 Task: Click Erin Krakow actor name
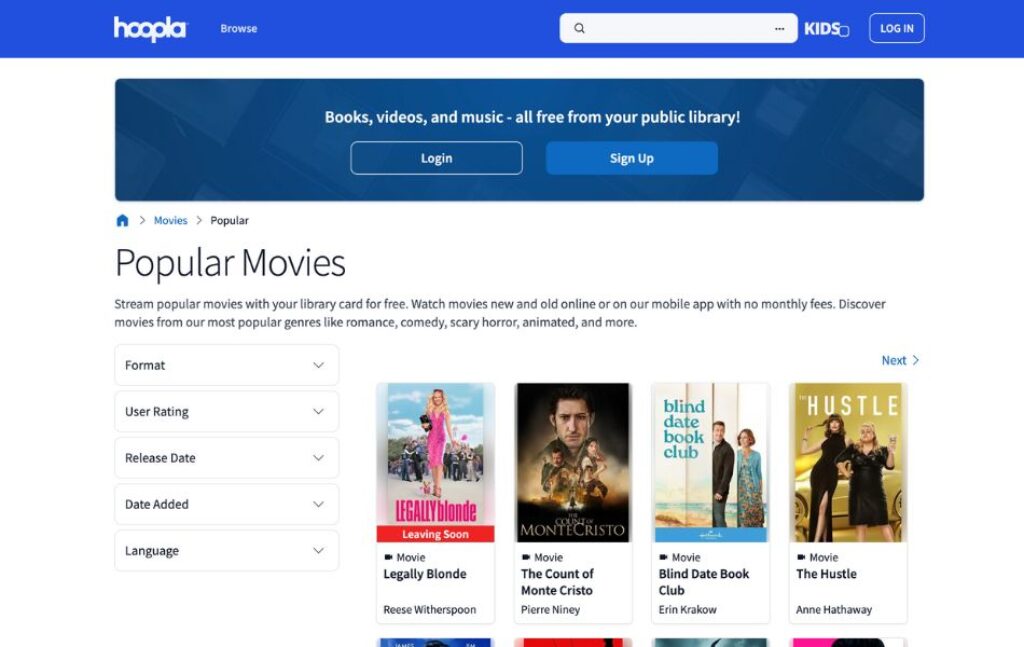pos(687,610)
